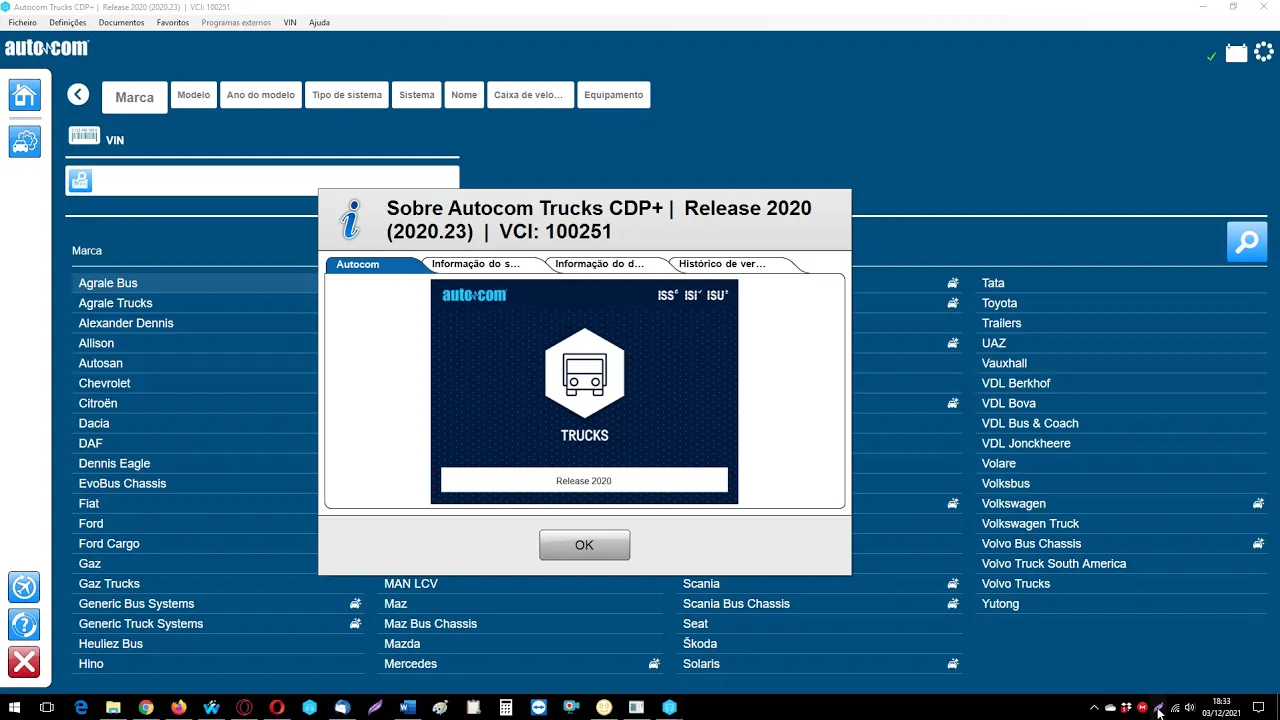1280x720 pixels.
Task: Select Maz Bus Chassis brand
Action: click(430, 623)
